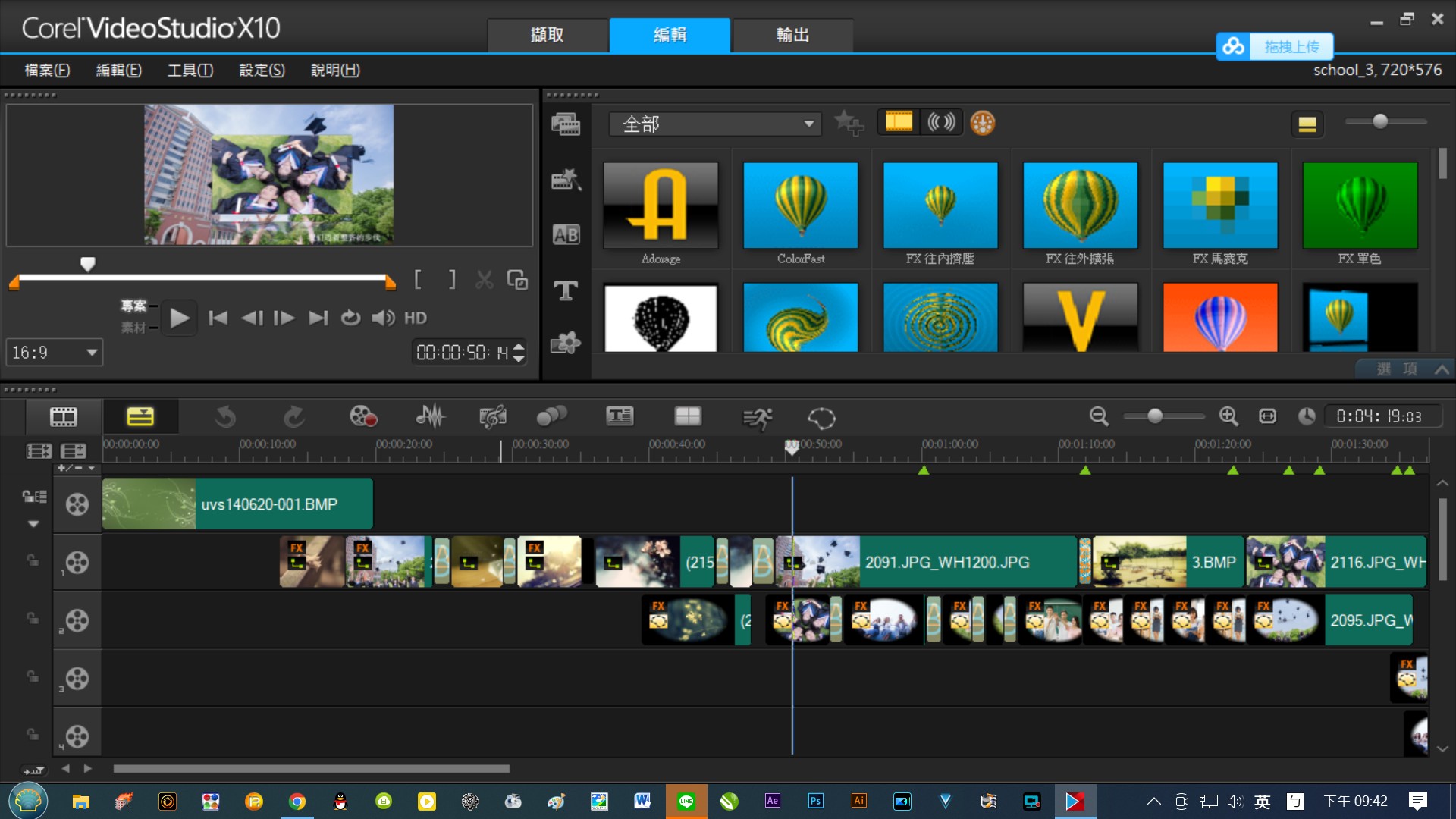Open the add/remove tracks dropdown
The image size is (1456, 819).
[77, 468]
